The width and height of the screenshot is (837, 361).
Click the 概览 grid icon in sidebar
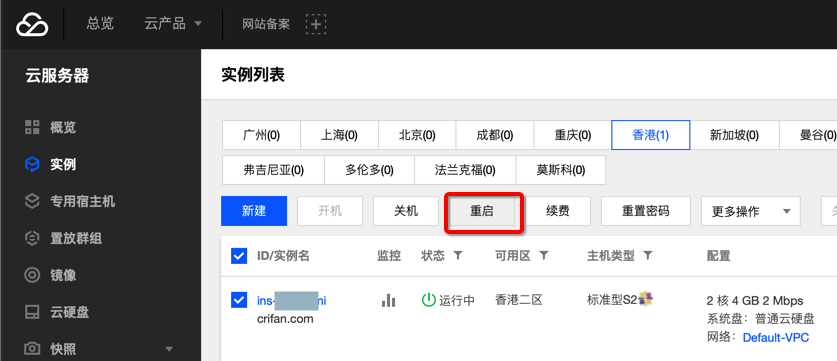(32, 127)
